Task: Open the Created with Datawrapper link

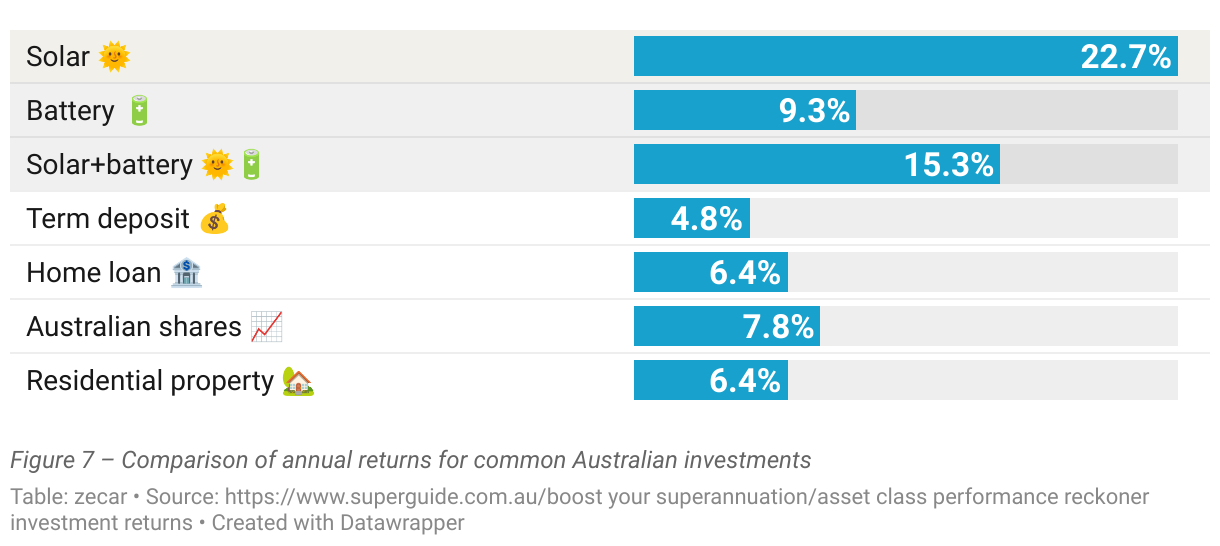Action: pyautogui.click(x=338, y=522)
